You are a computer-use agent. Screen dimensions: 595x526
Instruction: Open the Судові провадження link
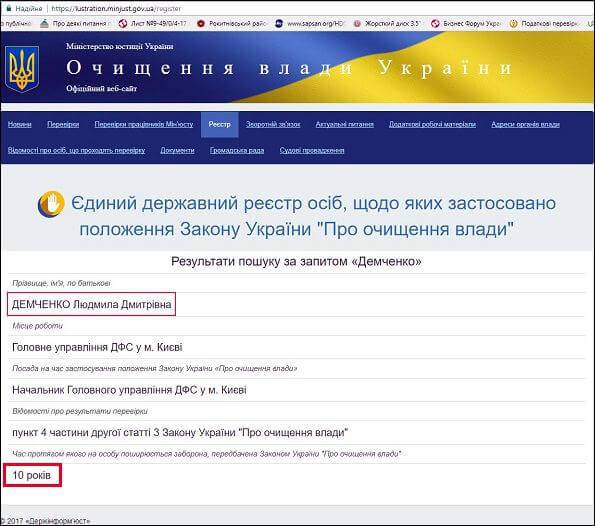click(312, 150)
